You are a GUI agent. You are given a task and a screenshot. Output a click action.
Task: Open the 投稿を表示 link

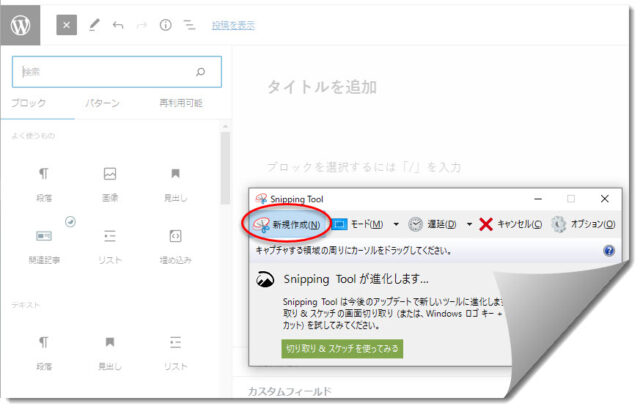[233, 25]
